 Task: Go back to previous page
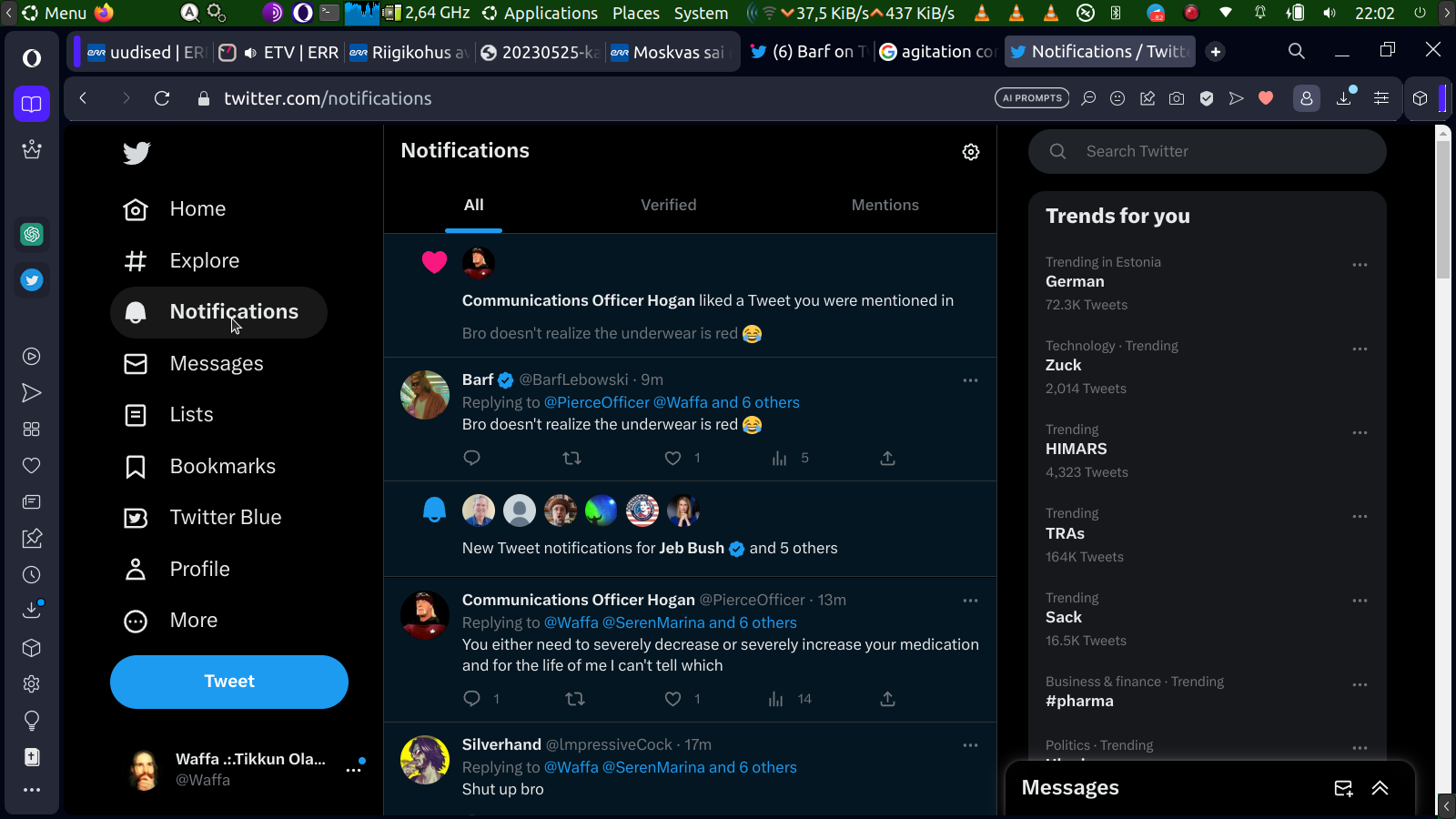coord(83,98)
